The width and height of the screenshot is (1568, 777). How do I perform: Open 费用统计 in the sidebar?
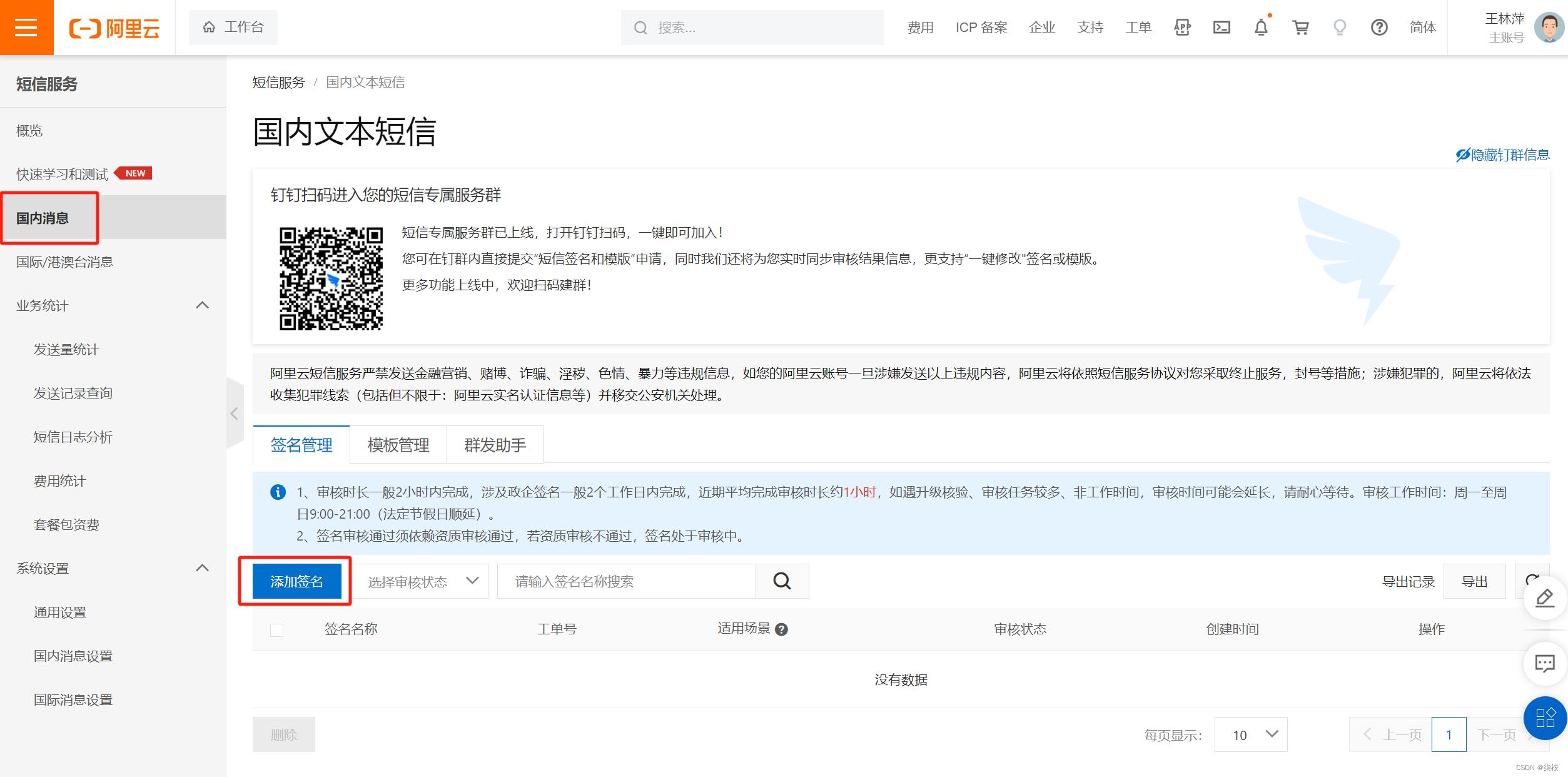[x=59, y=480]
